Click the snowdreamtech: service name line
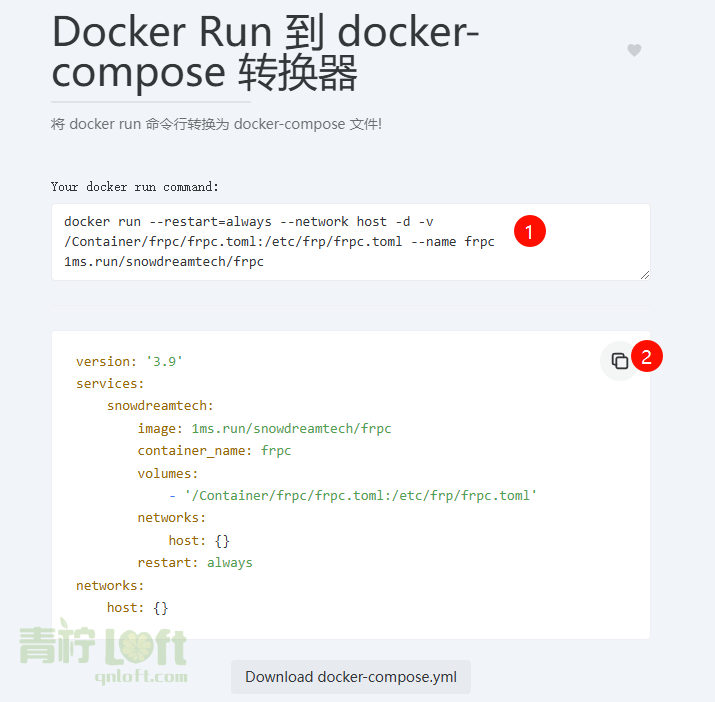 tap(160, 406)
